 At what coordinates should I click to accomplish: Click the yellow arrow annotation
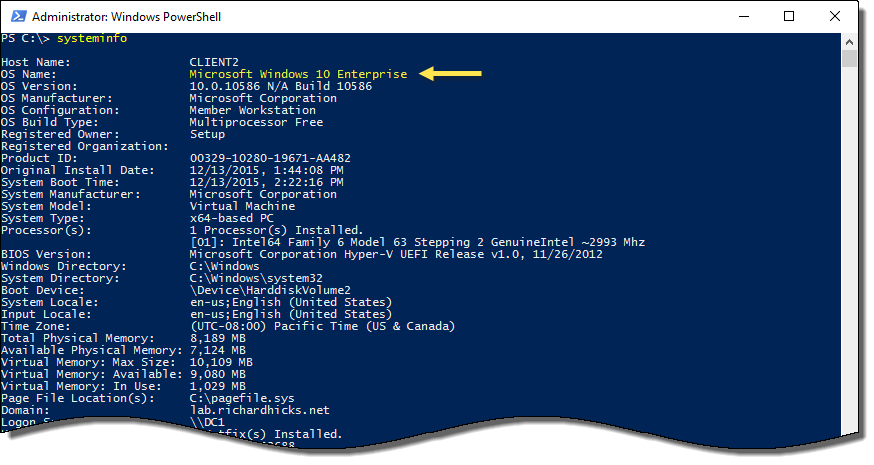tap(451, 73)
